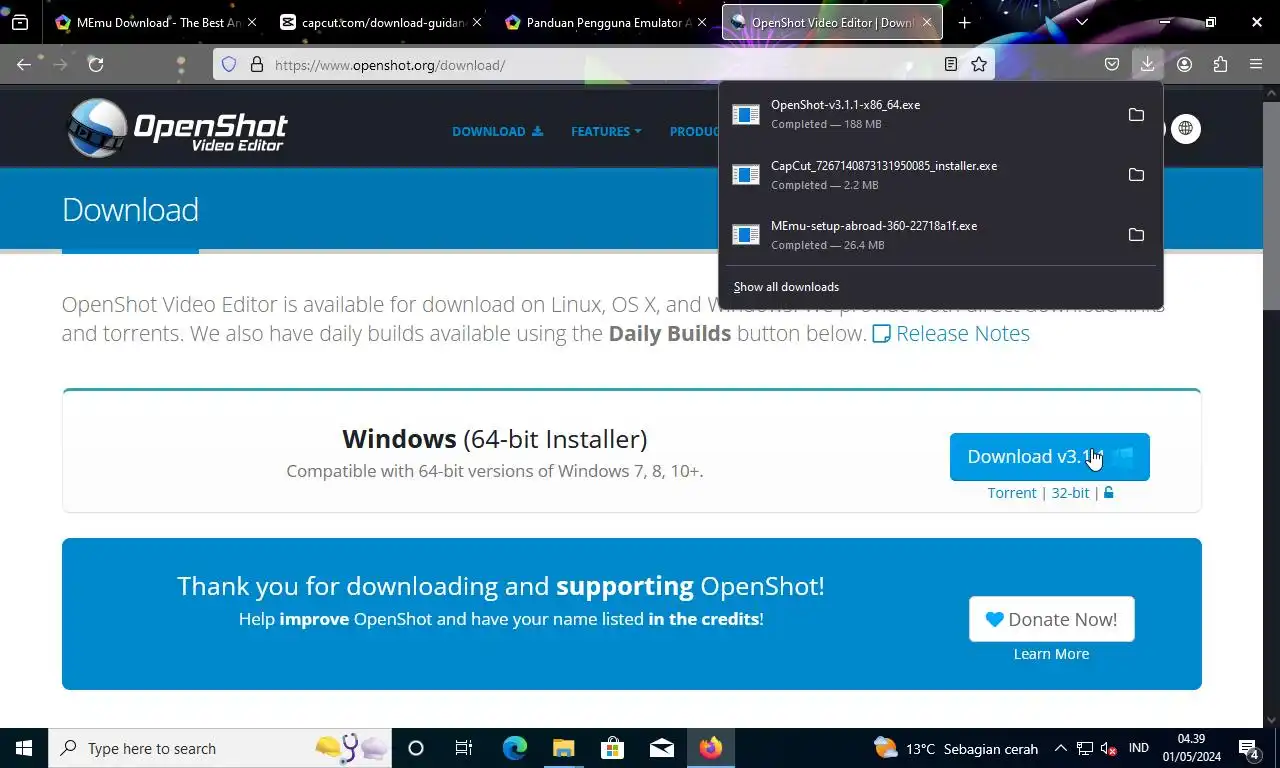The image size is (1280, 768).
Task: Click Firefox icon on taskbar
Action: pyautogui.click(x=711, y=748)
